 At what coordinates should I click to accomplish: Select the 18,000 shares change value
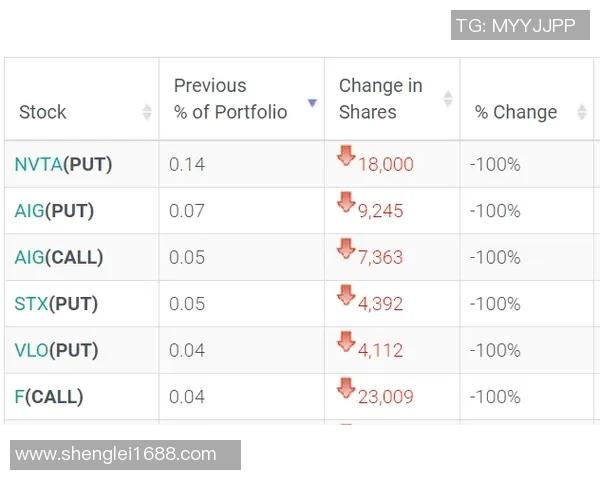pyautogui.click(x=385, y=165)
